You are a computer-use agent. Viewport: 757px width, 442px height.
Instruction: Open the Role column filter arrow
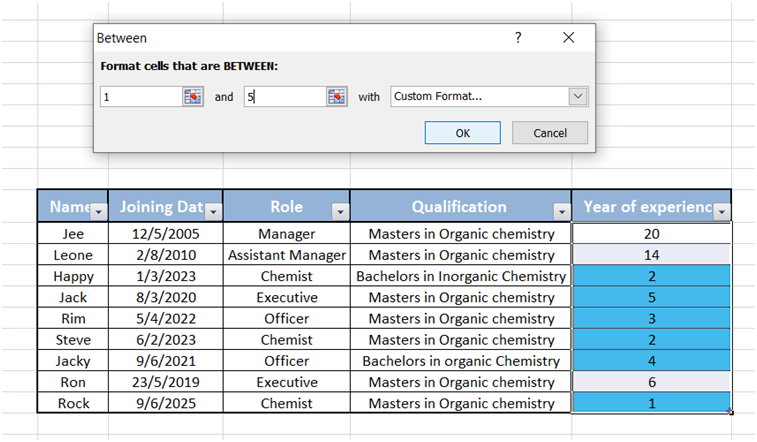tap(340, 211)
